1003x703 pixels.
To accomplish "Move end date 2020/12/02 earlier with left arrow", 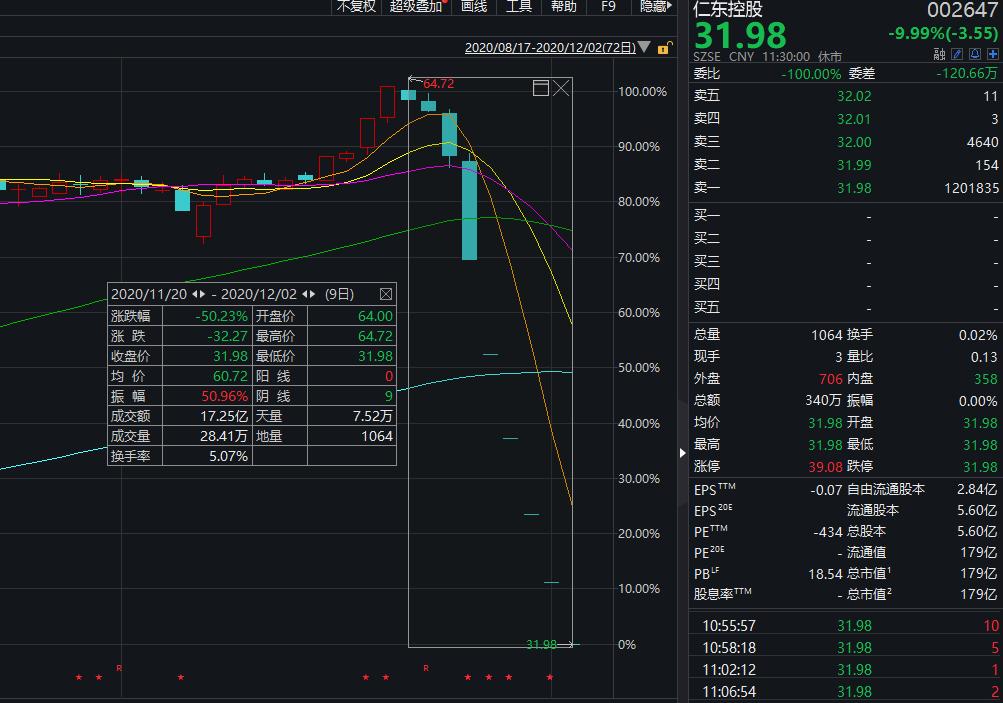I will click(305, 294).
